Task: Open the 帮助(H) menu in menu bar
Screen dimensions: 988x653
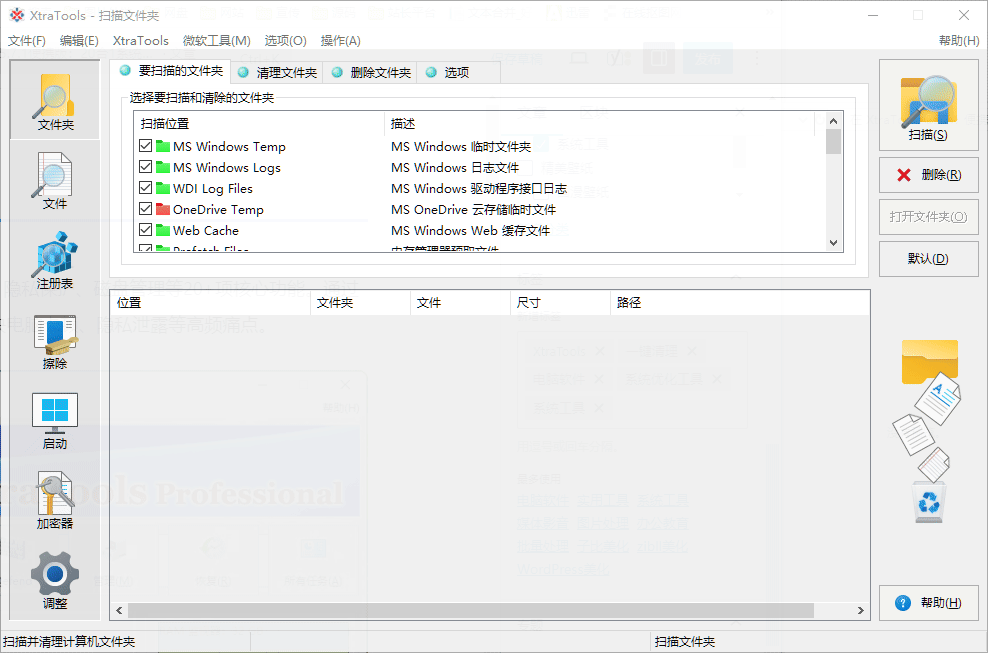Action: click(959, 41)
